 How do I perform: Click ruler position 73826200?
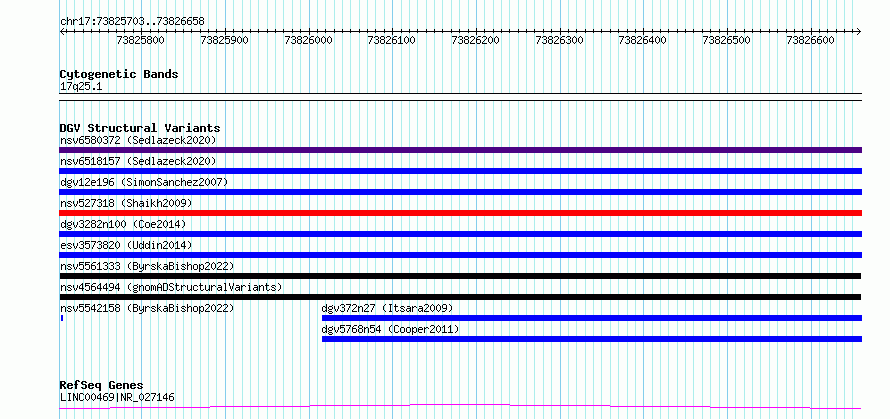click(x=476, y=40)
